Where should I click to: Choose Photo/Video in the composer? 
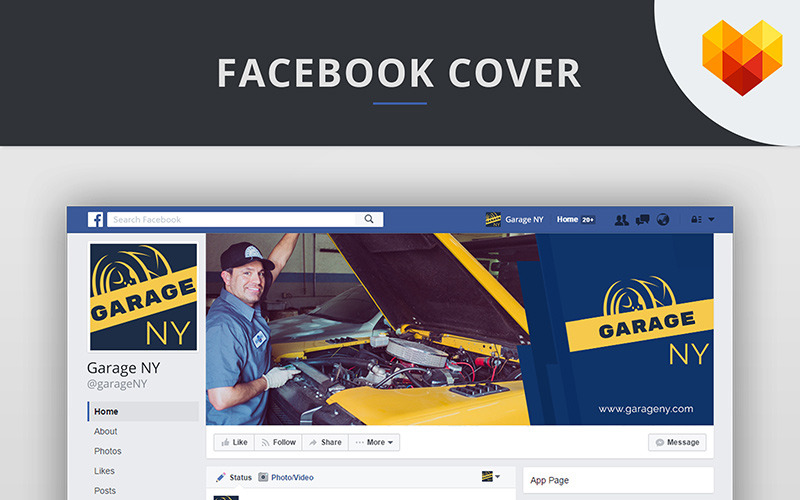pos(292,478)
